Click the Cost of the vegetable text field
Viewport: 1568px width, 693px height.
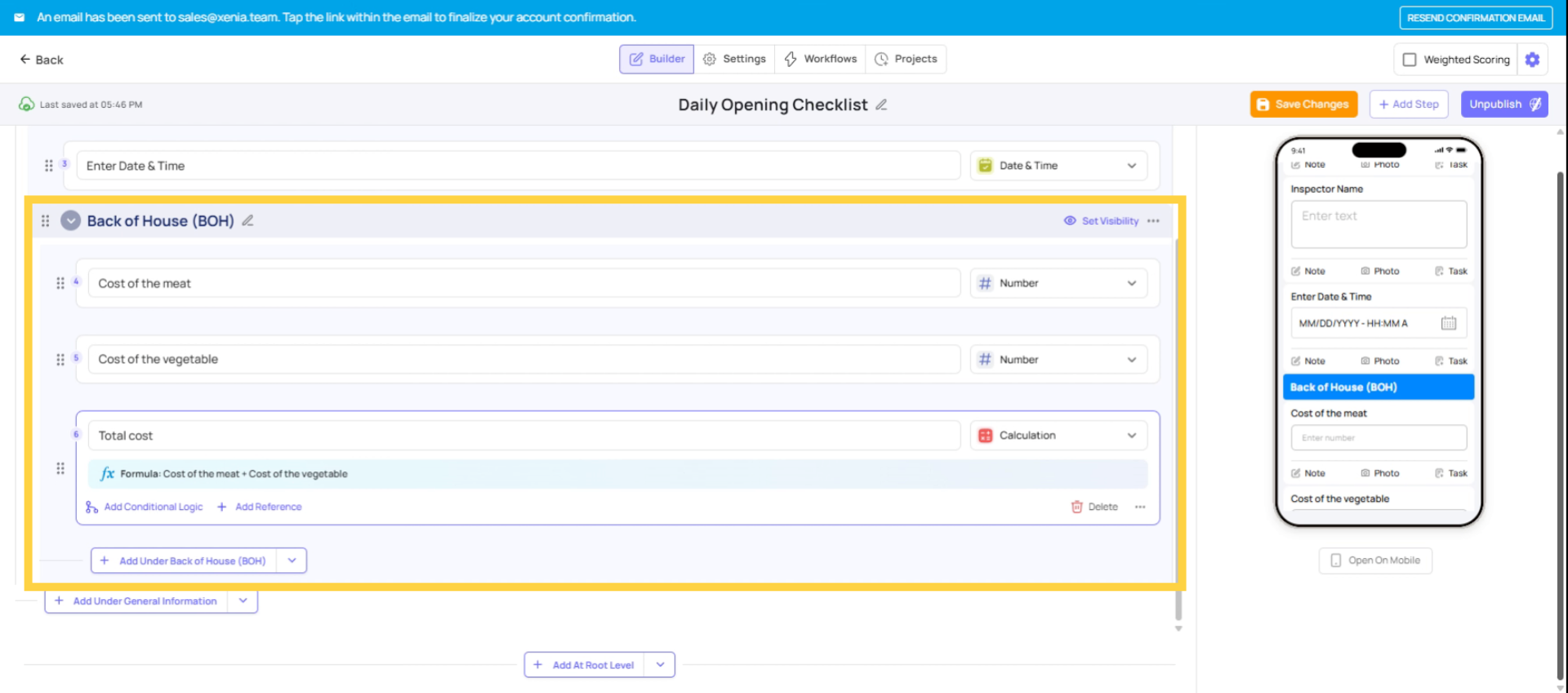pyautogui.click(x=523, y=360)
